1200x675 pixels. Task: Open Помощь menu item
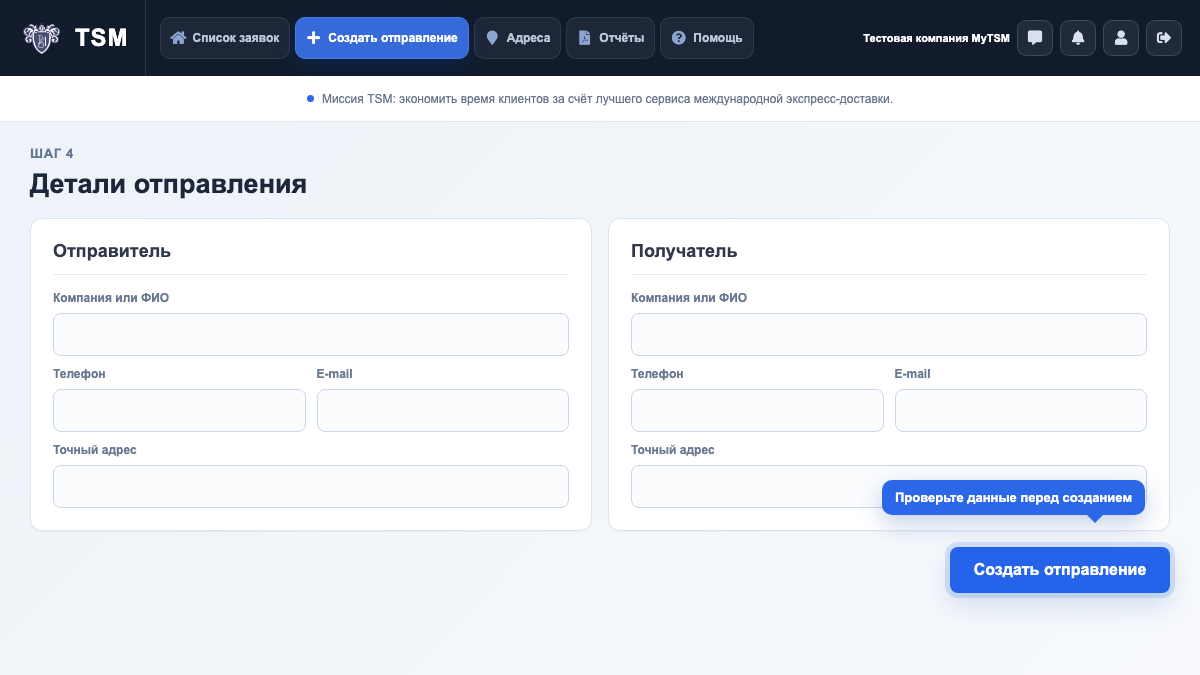[x=707, y=38]
